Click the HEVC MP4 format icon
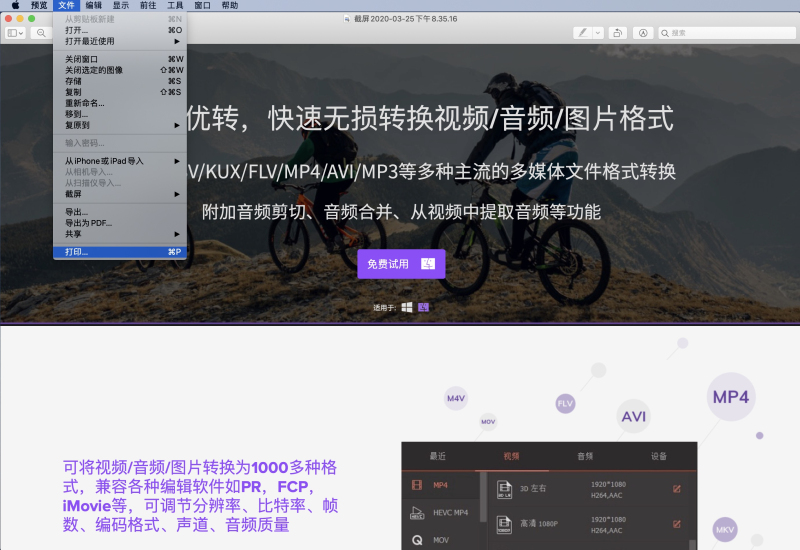The image size is (800, 550). 417,513
